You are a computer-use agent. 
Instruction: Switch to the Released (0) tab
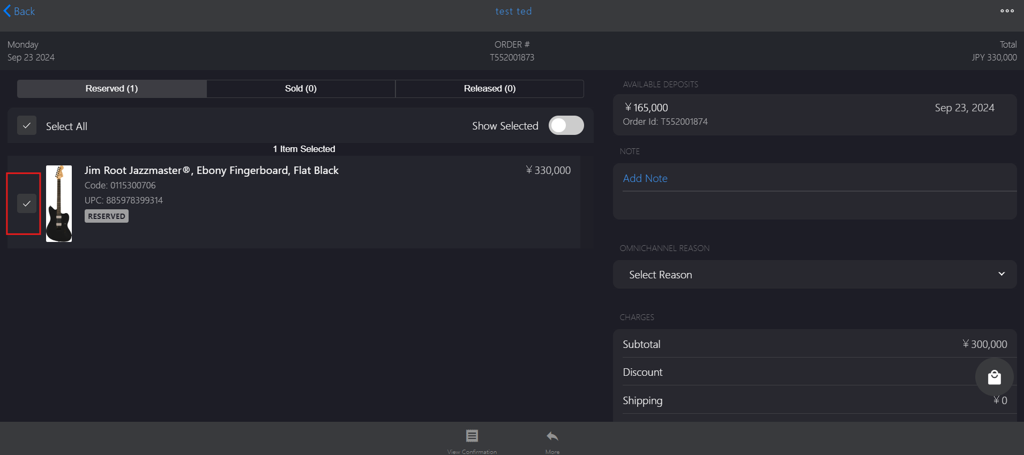(490, 89)
